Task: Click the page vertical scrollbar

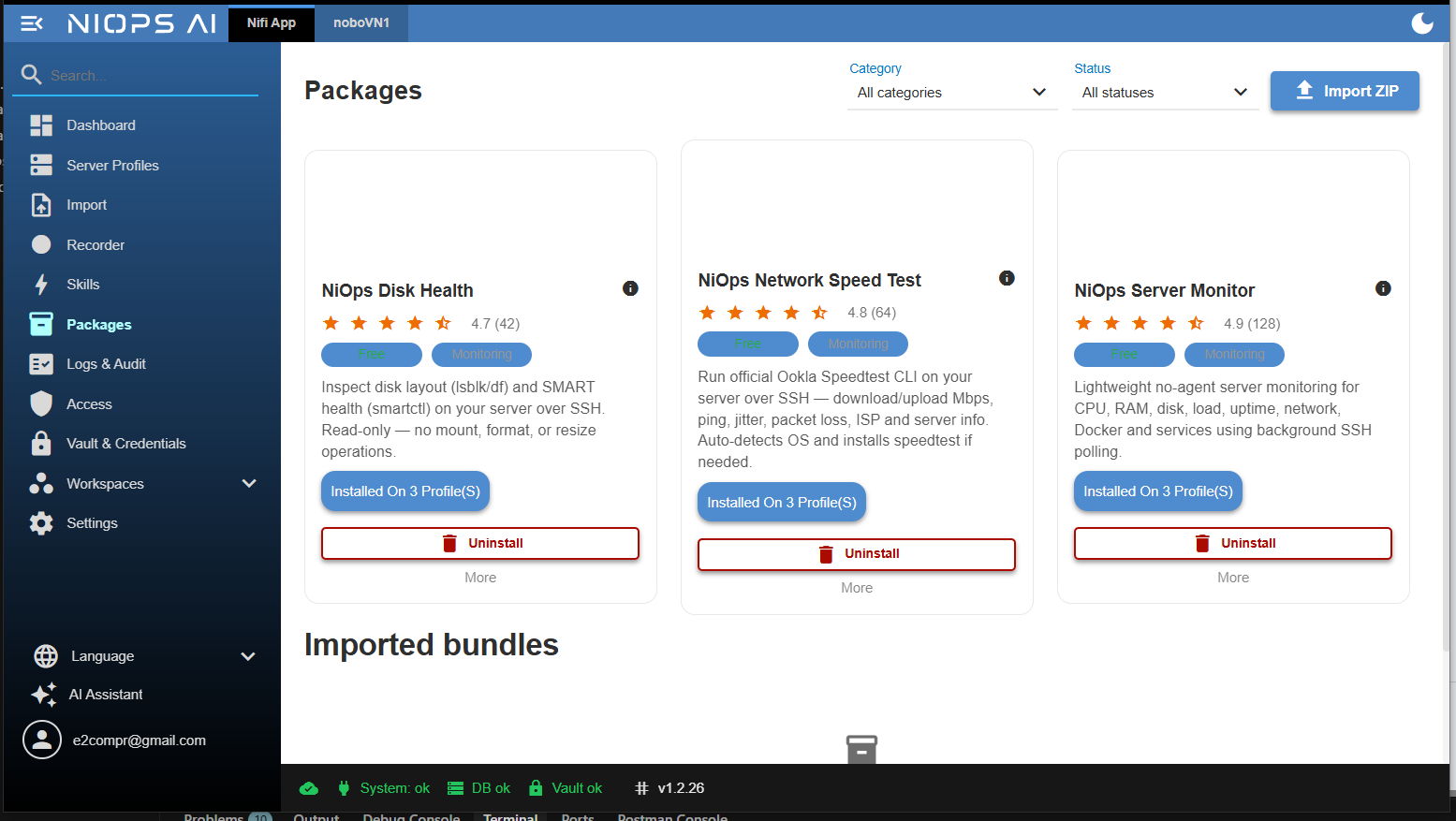Action: (x=1445, y=346)
